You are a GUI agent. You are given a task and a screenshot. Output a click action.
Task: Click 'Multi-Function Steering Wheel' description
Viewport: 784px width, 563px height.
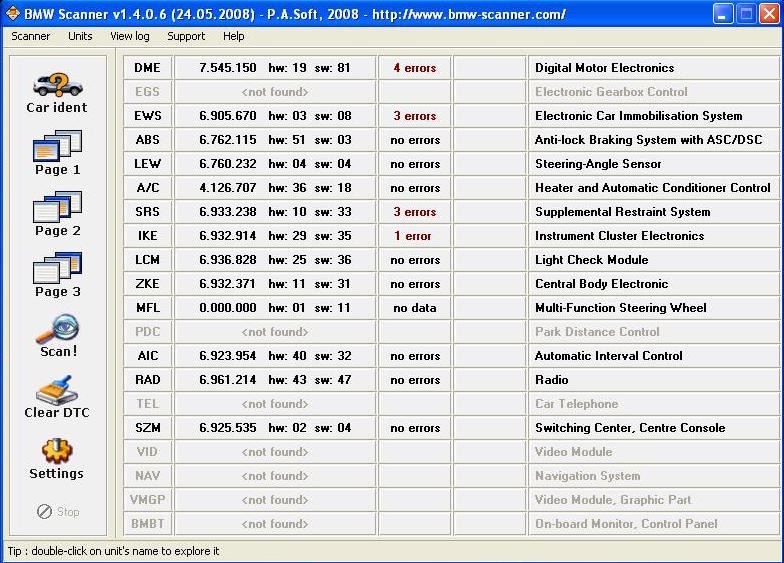[620, 308]
